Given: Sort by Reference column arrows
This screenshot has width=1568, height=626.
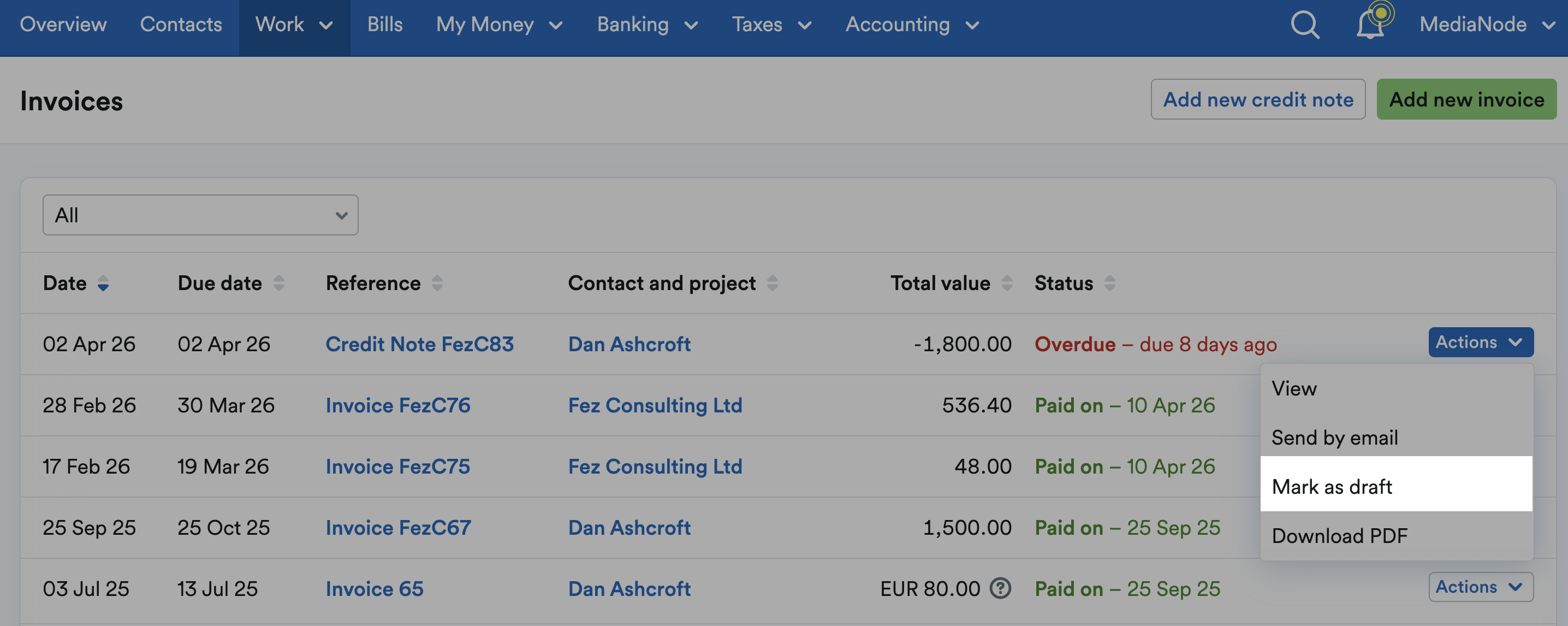Looking at the screenshot, I should tap(437, 283).
